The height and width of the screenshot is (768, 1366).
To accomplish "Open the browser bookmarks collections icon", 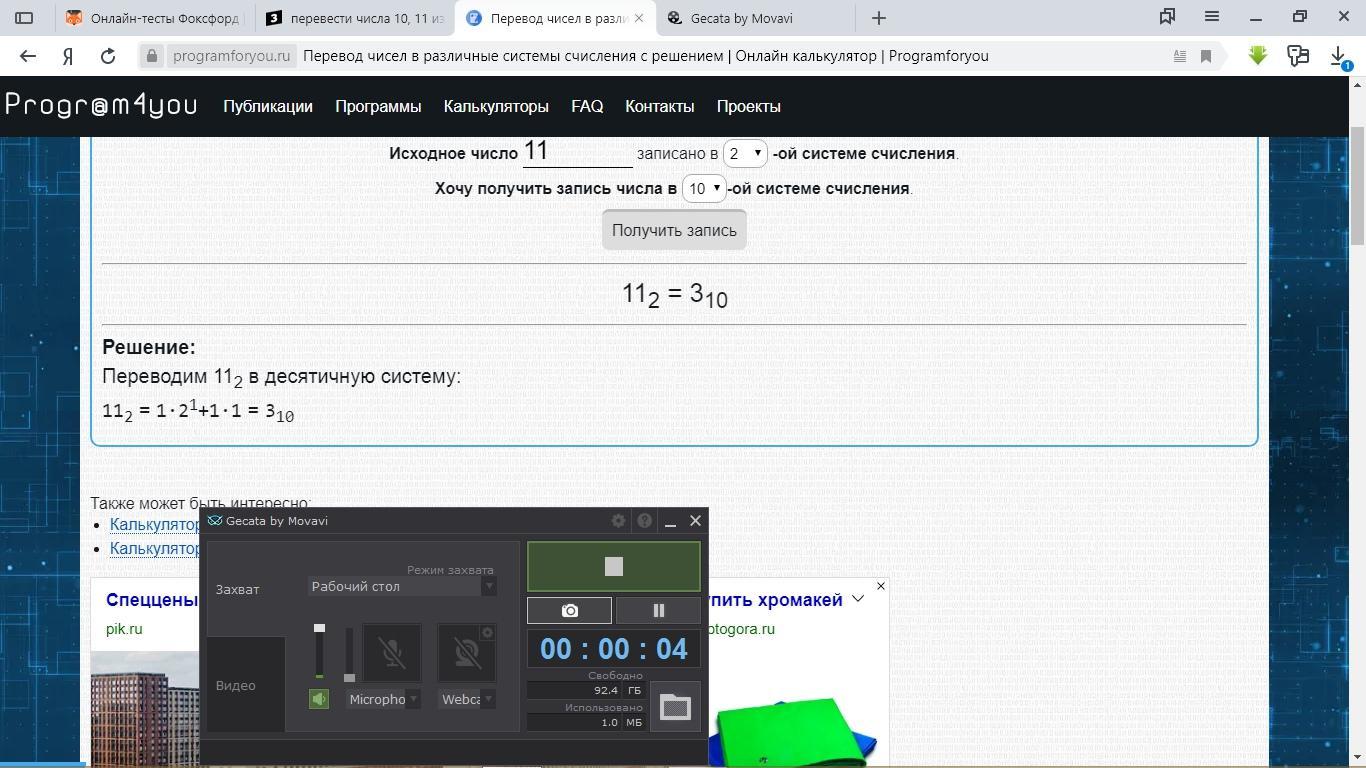I will 1167,17.
